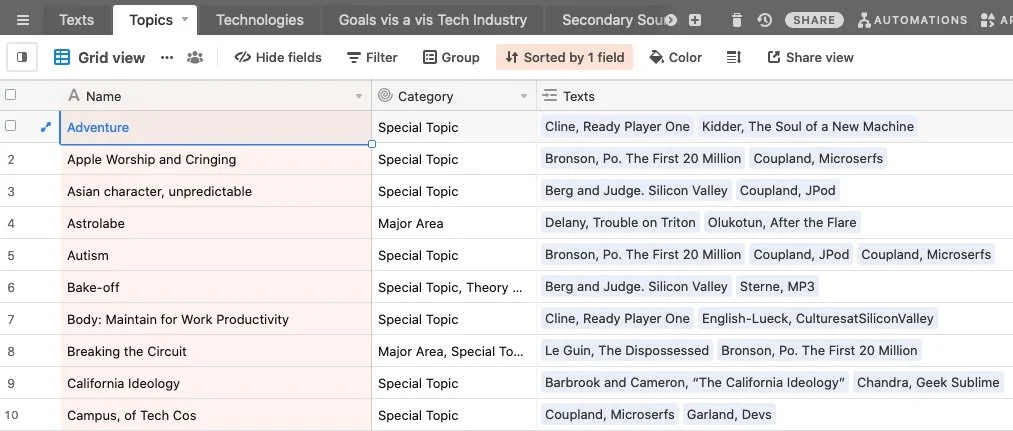Switch to the Technologies tab
This screenshot has height=431, width=1013.
pos(260,20)
